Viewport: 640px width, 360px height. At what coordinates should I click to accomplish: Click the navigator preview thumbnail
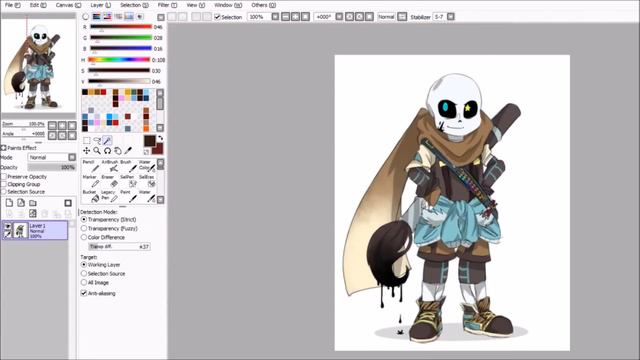click(x=38, y=66)
